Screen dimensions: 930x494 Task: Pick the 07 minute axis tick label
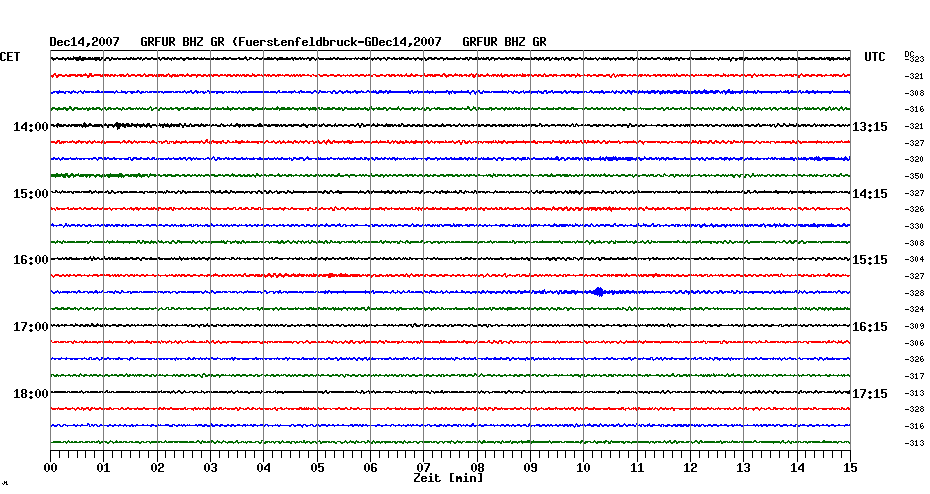point(423,467)
